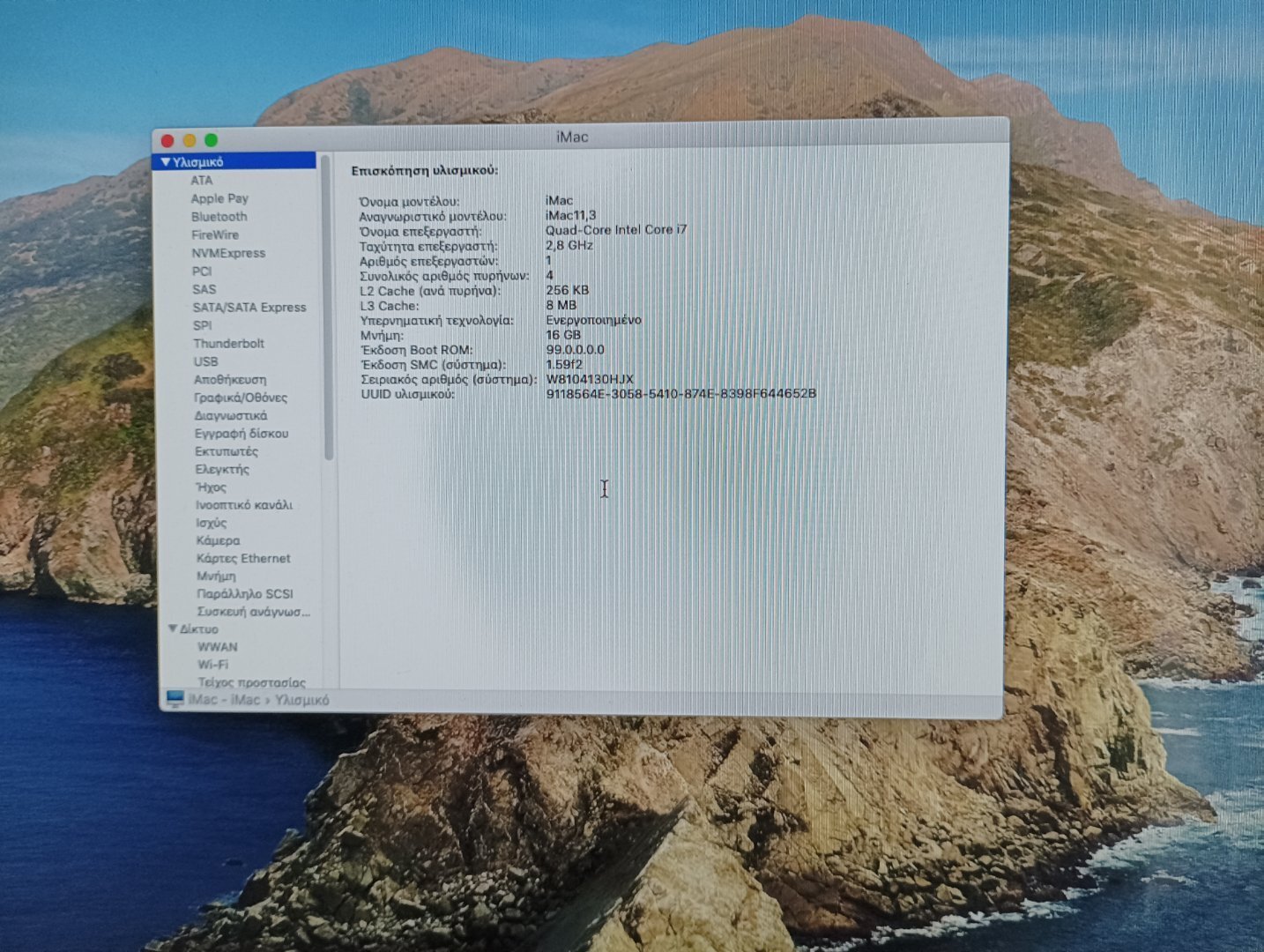
Task: Open the Αποθήκευση storage entry
Action: (x=230, y=380)
